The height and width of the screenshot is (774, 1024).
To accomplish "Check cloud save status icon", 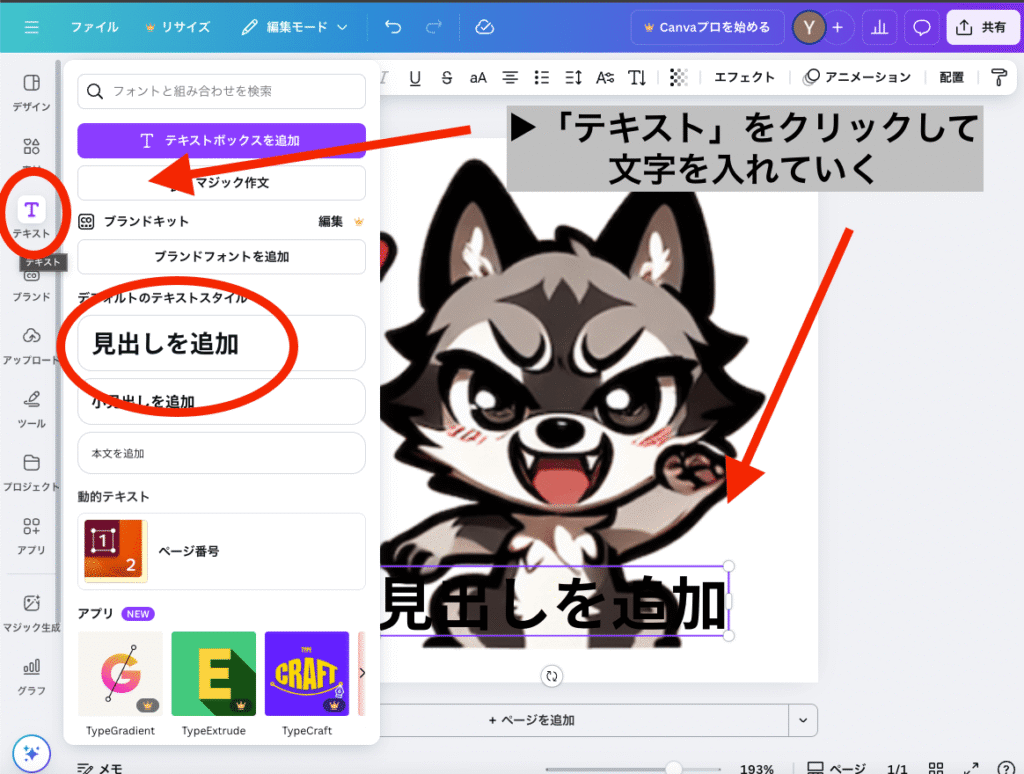I will point(484,27).
